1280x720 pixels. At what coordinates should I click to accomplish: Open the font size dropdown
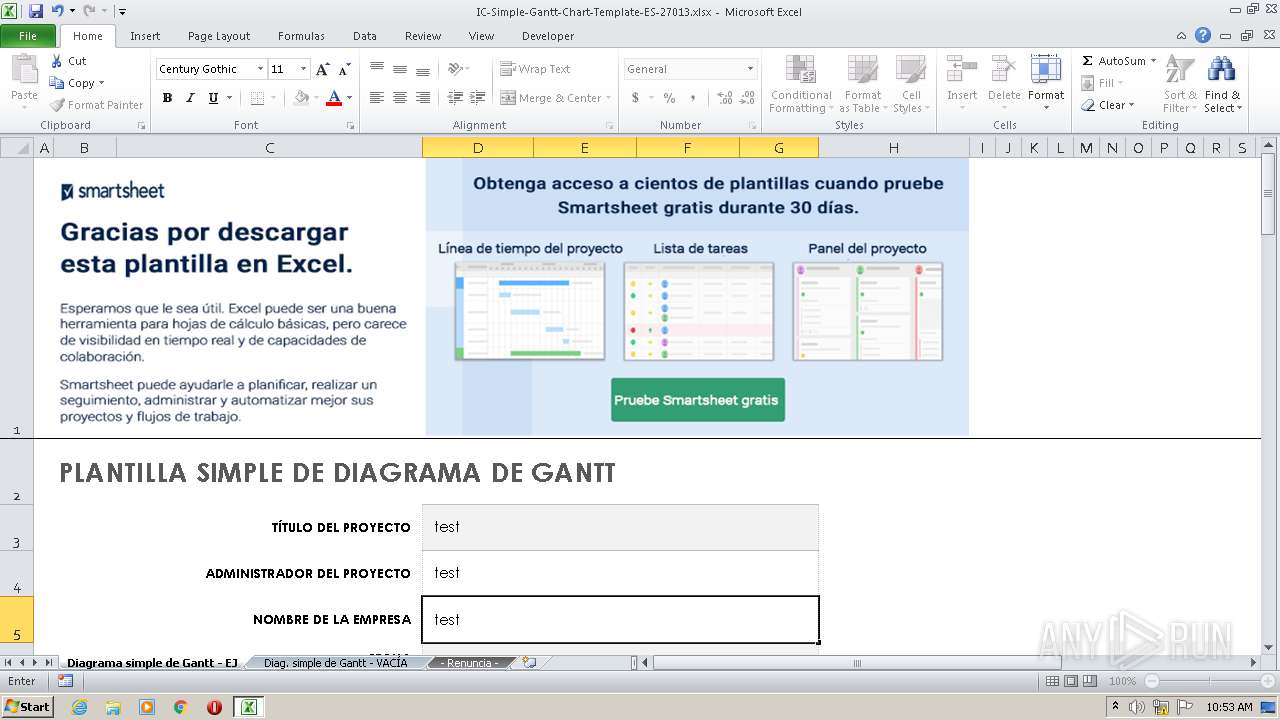pos(304,69)
